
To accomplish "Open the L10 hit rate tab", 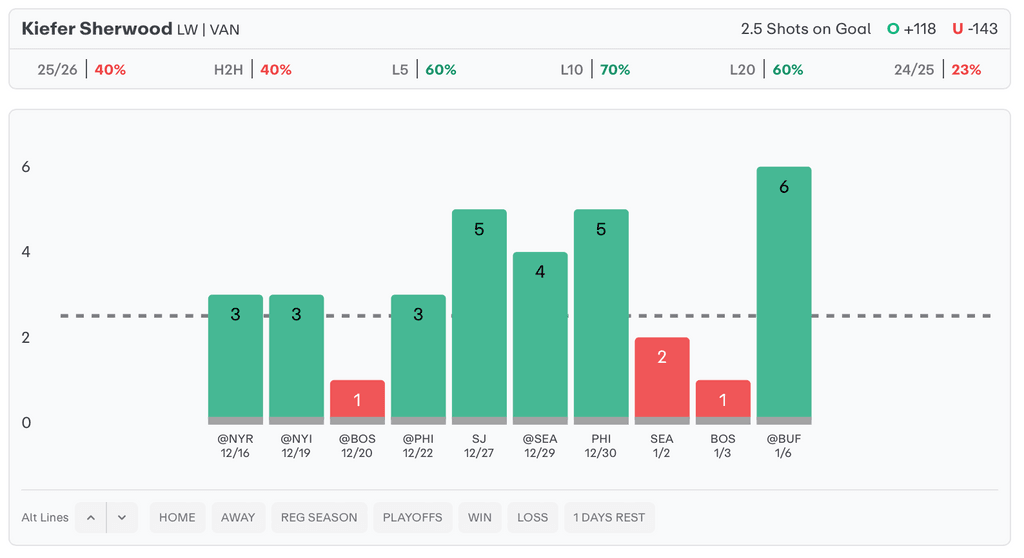I will pos(595,70).
